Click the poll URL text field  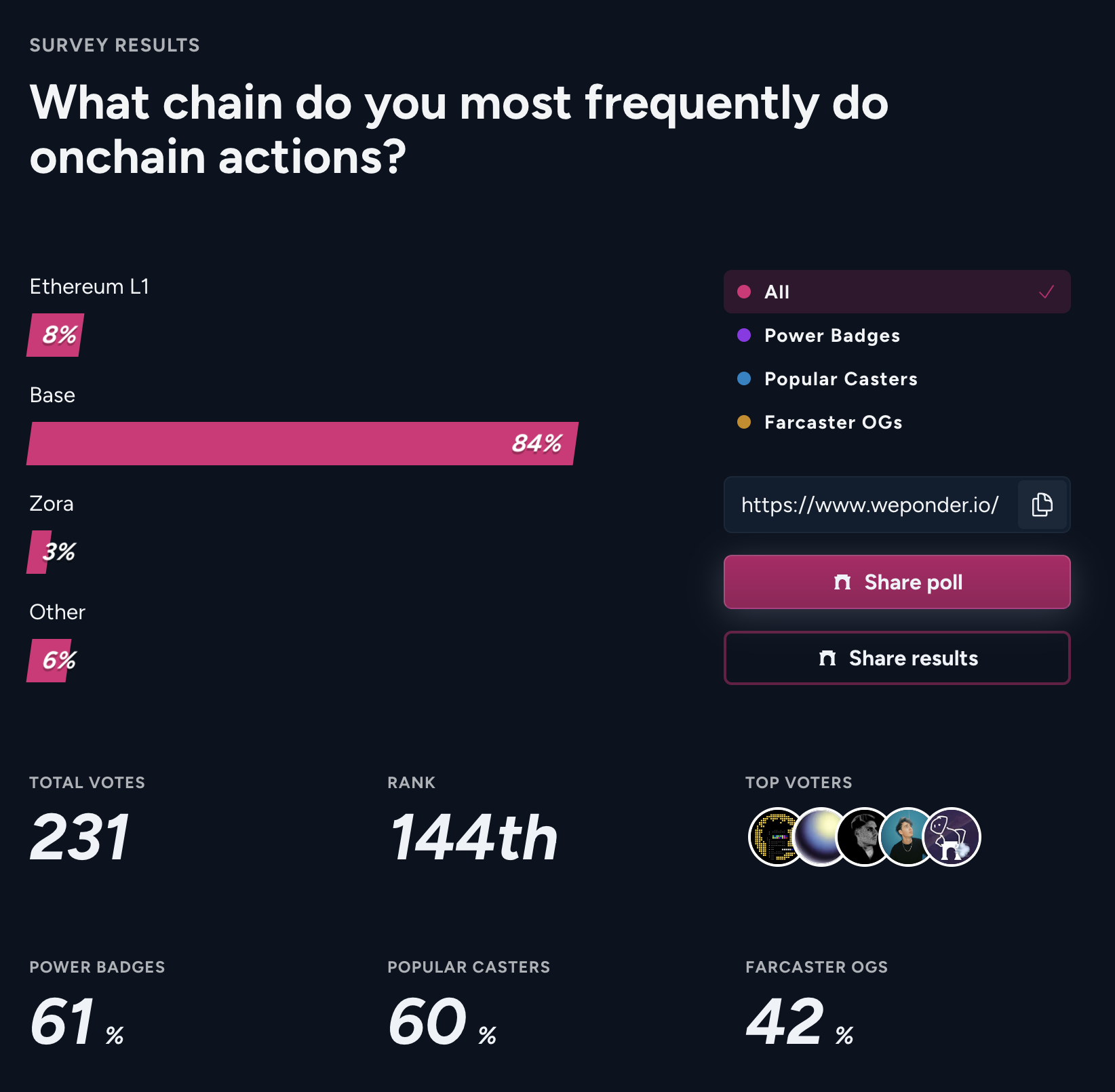click(870, 505)
